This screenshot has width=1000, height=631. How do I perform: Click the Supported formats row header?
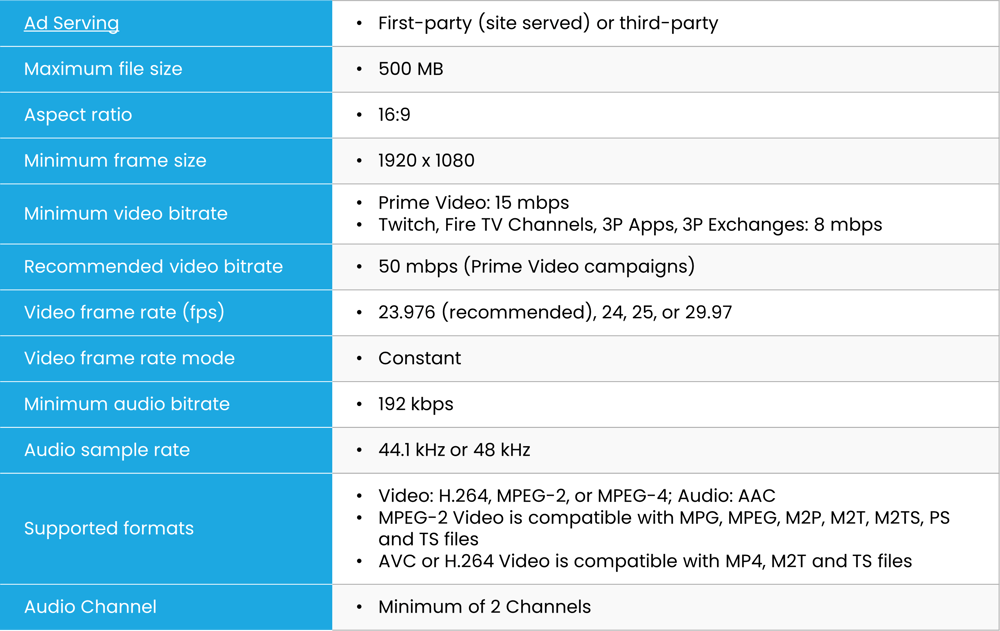click(109, 528)
